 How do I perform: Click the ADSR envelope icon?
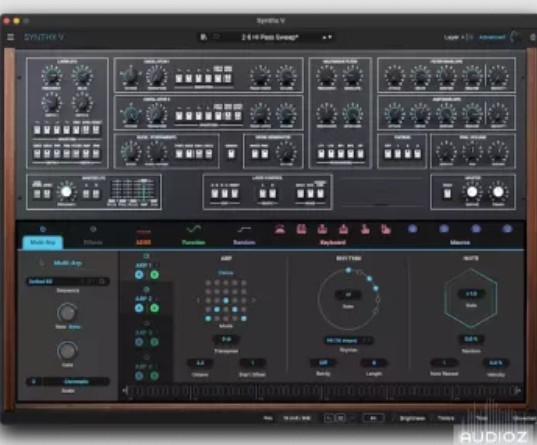point(143,231)
